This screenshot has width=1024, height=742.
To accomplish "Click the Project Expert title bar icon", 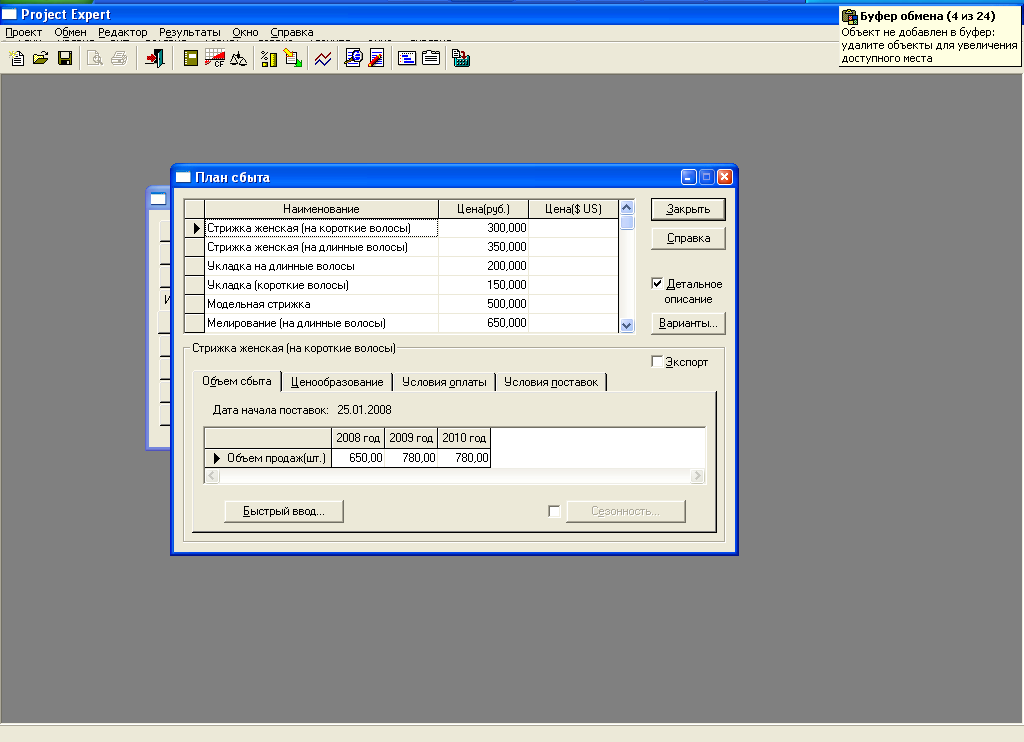I will click(9, 14).
